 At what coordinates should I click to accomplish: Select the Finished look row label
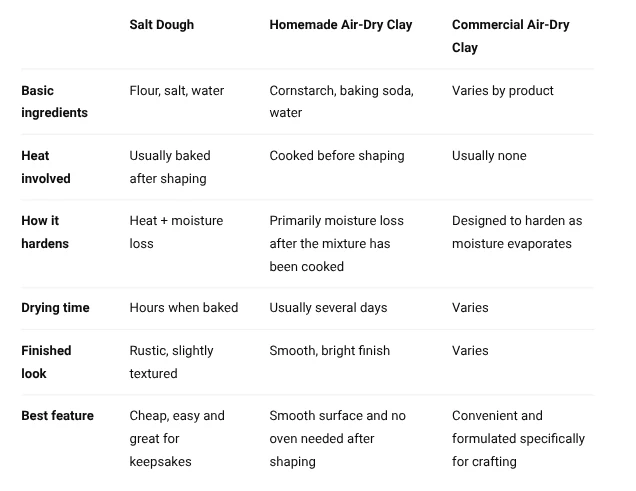pyautogui.click(x=46, y=362)
